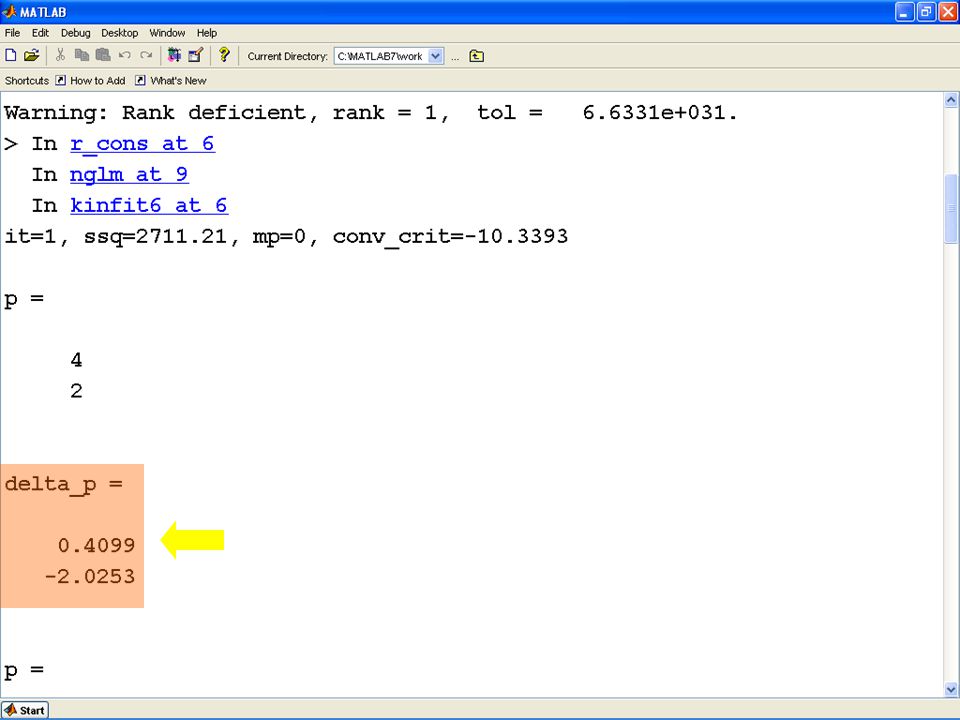Browse for folder using the ellipsis button
The height and width of the screenshot is (720, 960).
click(x=455, y=57)
